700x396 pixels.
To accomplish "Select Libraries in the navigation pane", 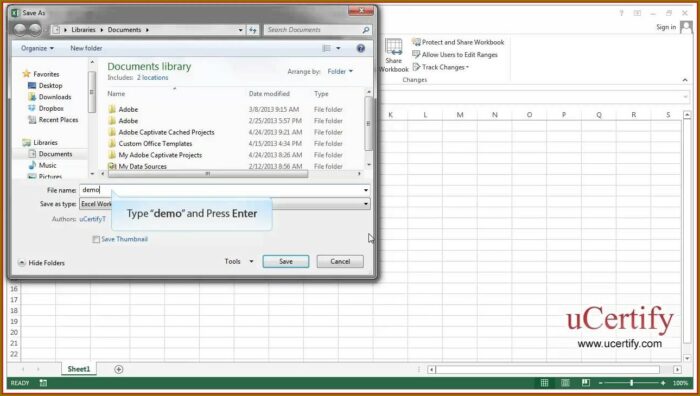I will (40, 143).
